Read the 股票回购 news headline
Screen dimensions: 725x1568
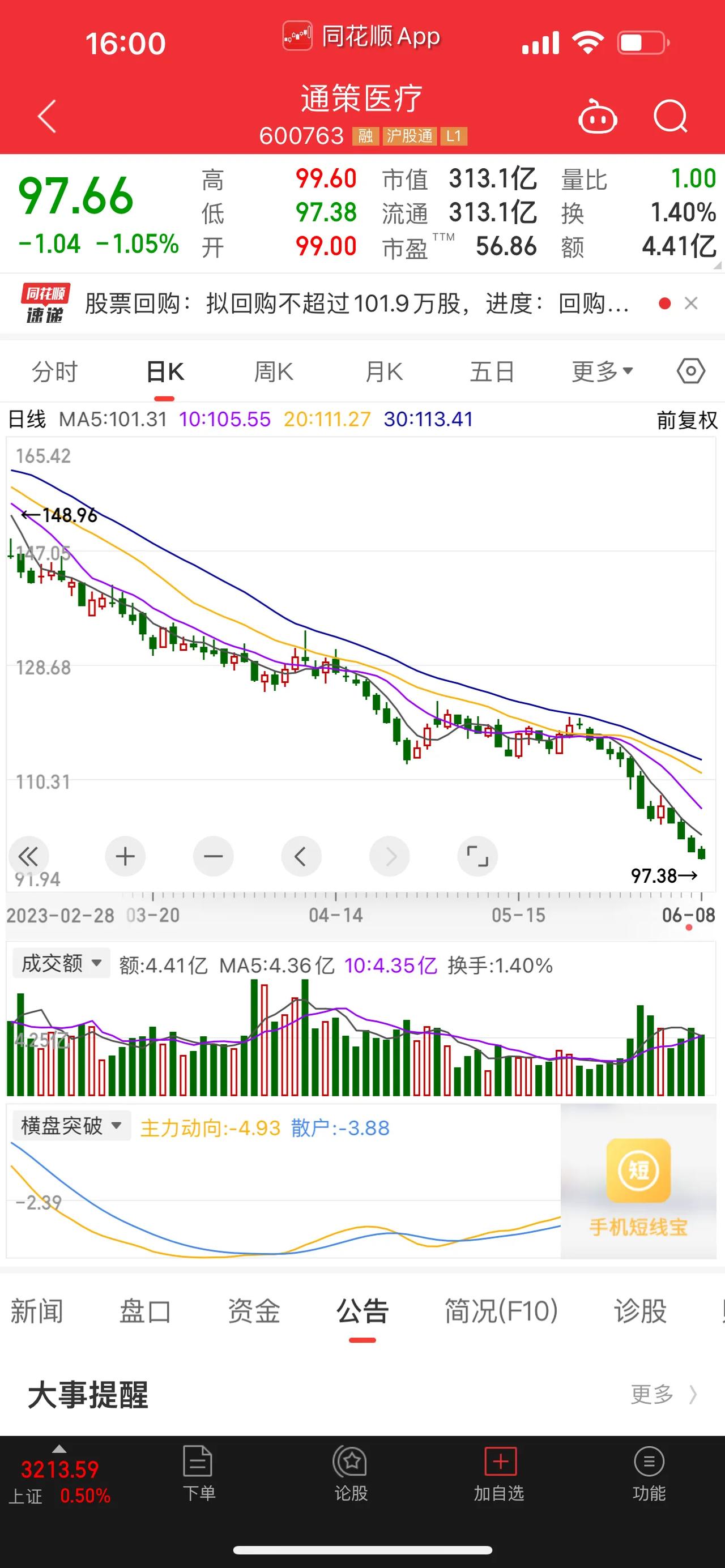click(x=356, y=303)
